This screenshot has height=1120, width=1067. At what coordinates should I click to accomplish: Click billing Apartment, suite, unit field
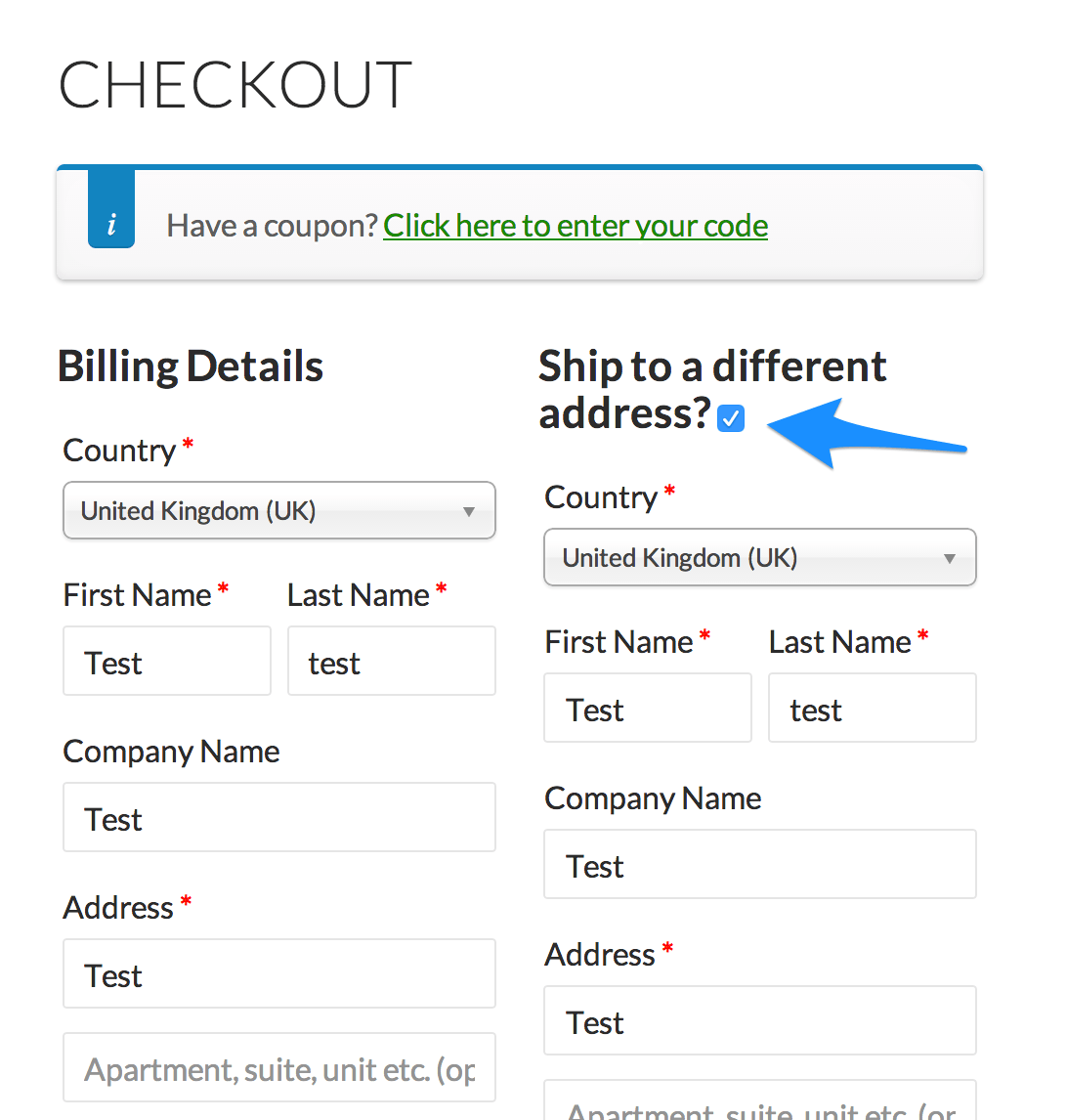pyautogui.click(x=279, y=1067)
